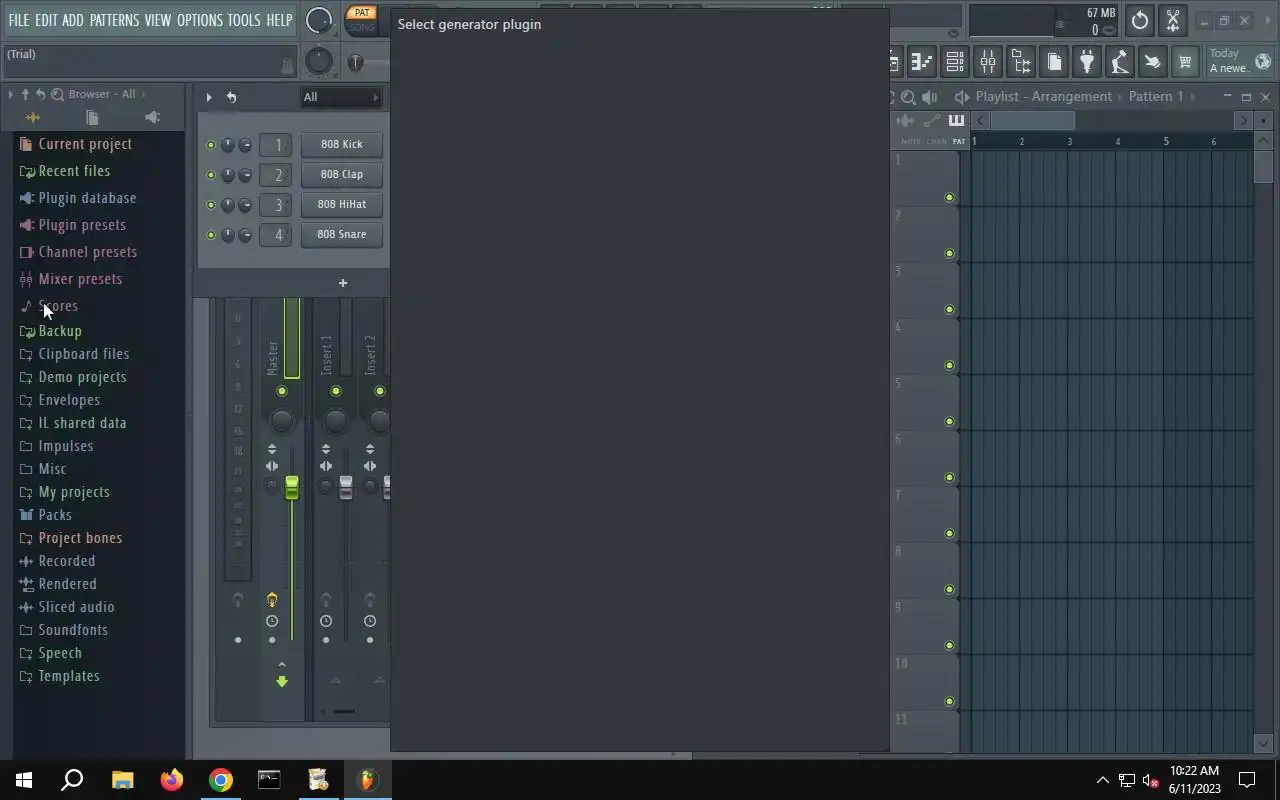This screenshot has height=800, width=1280.
Task: Click the browser collapse up-arrow icon
Action: point(25,94)
